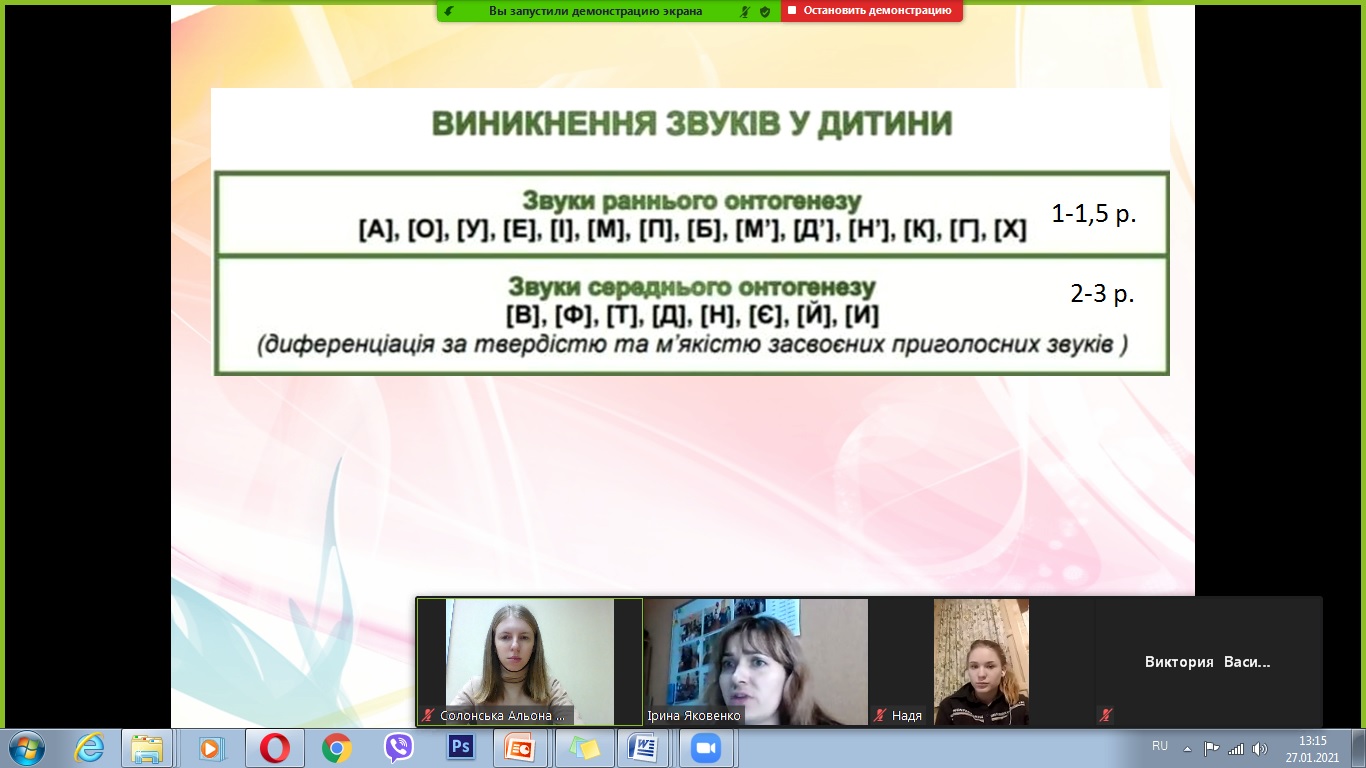
Task: Stop screen sharing with the red button
Action: (870, 11)
